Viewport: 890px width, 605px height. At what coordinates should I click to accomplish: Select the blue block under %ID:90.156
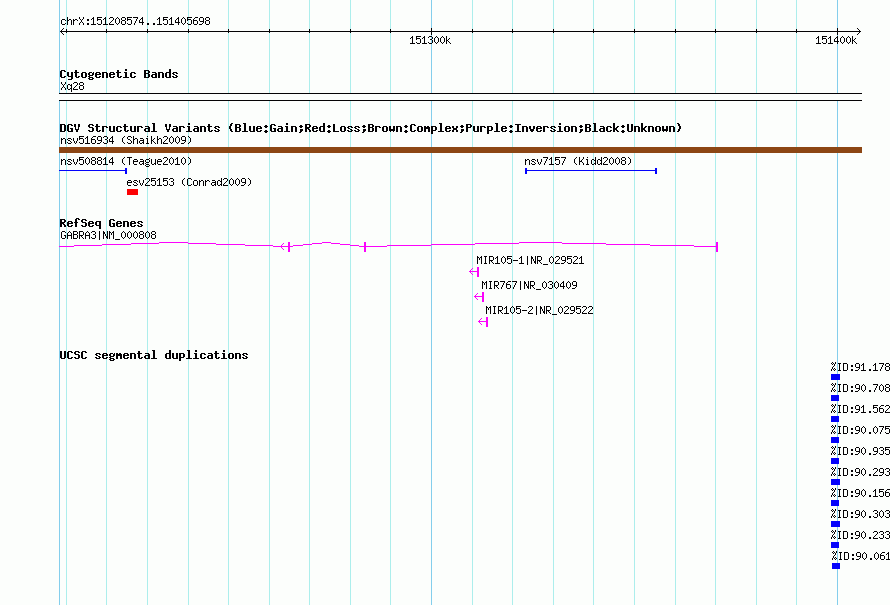(834, 503)
